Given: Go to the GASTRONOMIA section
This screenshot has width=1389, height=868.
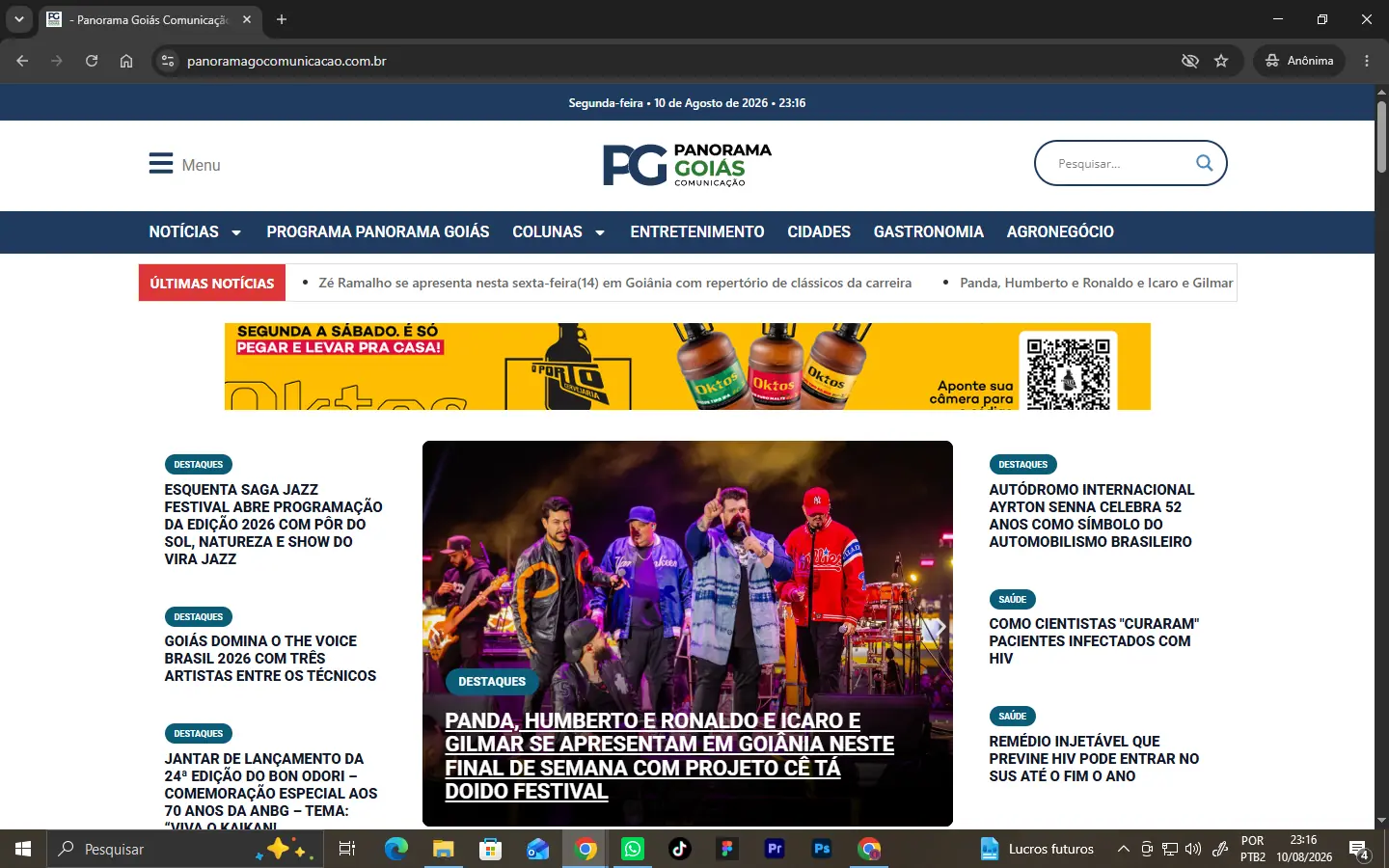Looking at the screenshot, I should (x=929, y=231).
